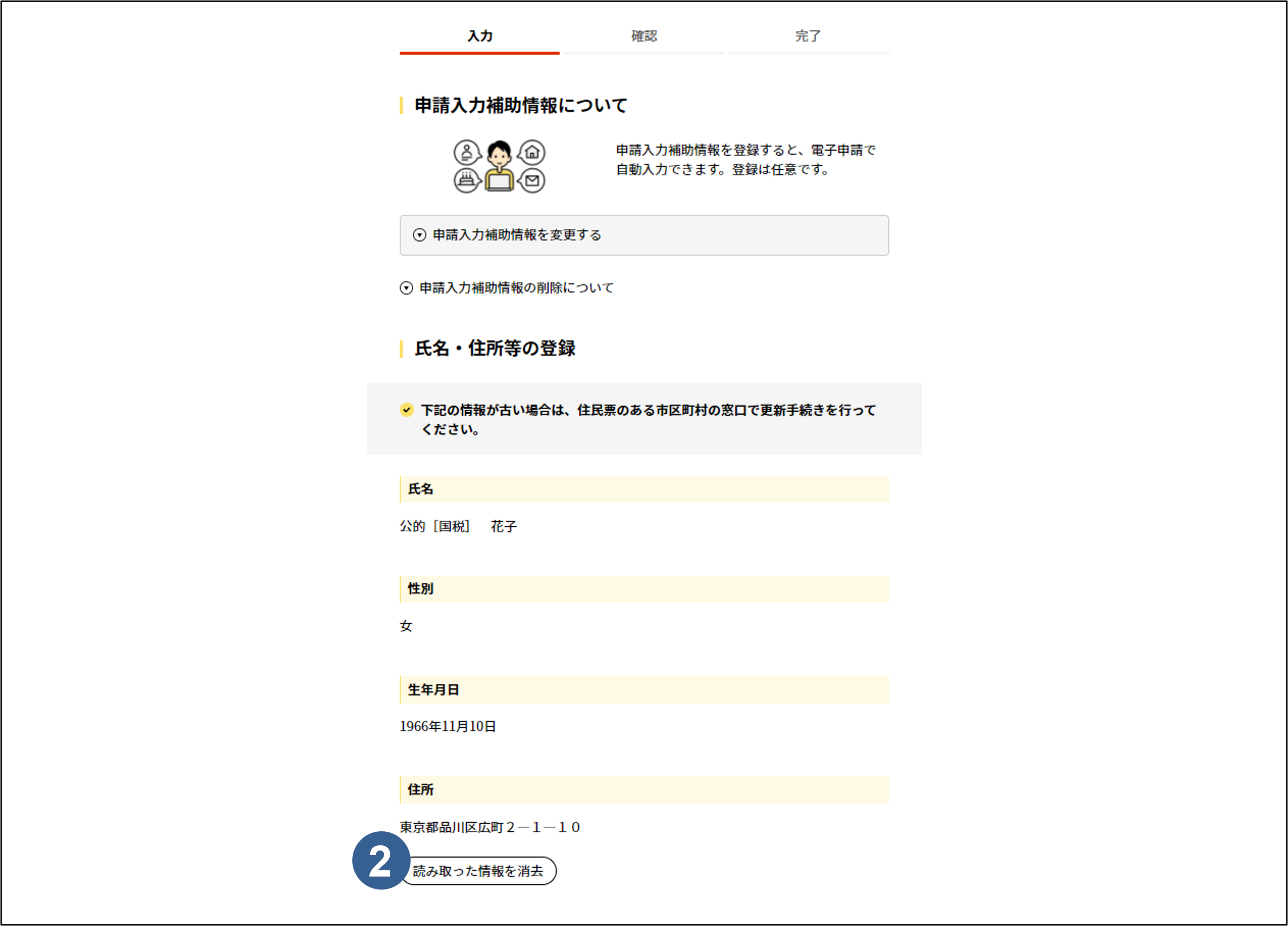
Task: Click the birthdate 1966年11月10日
Action: coord(448,726)
